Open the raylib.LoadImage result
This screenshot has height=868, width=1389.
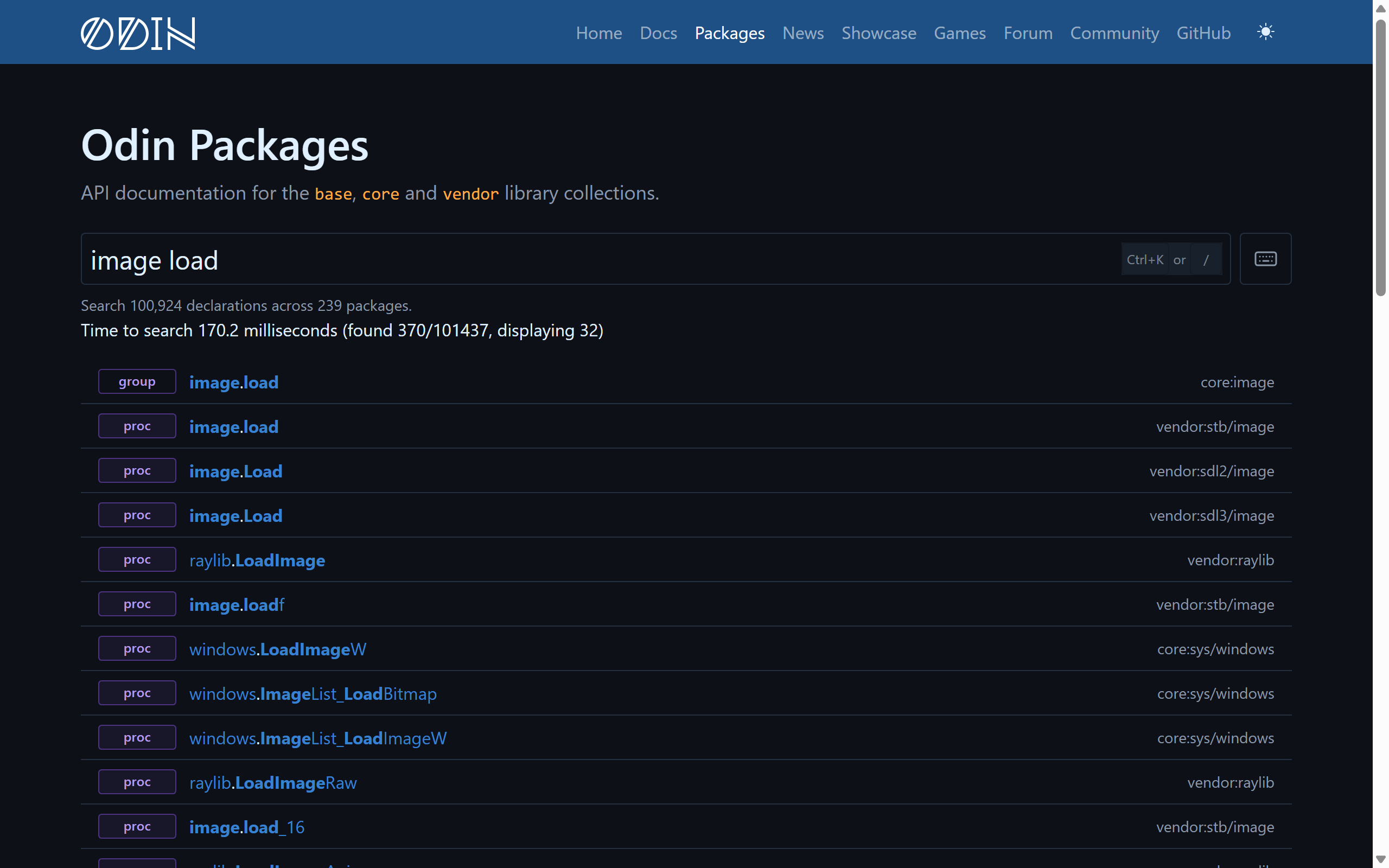click(x=257, y=560)
